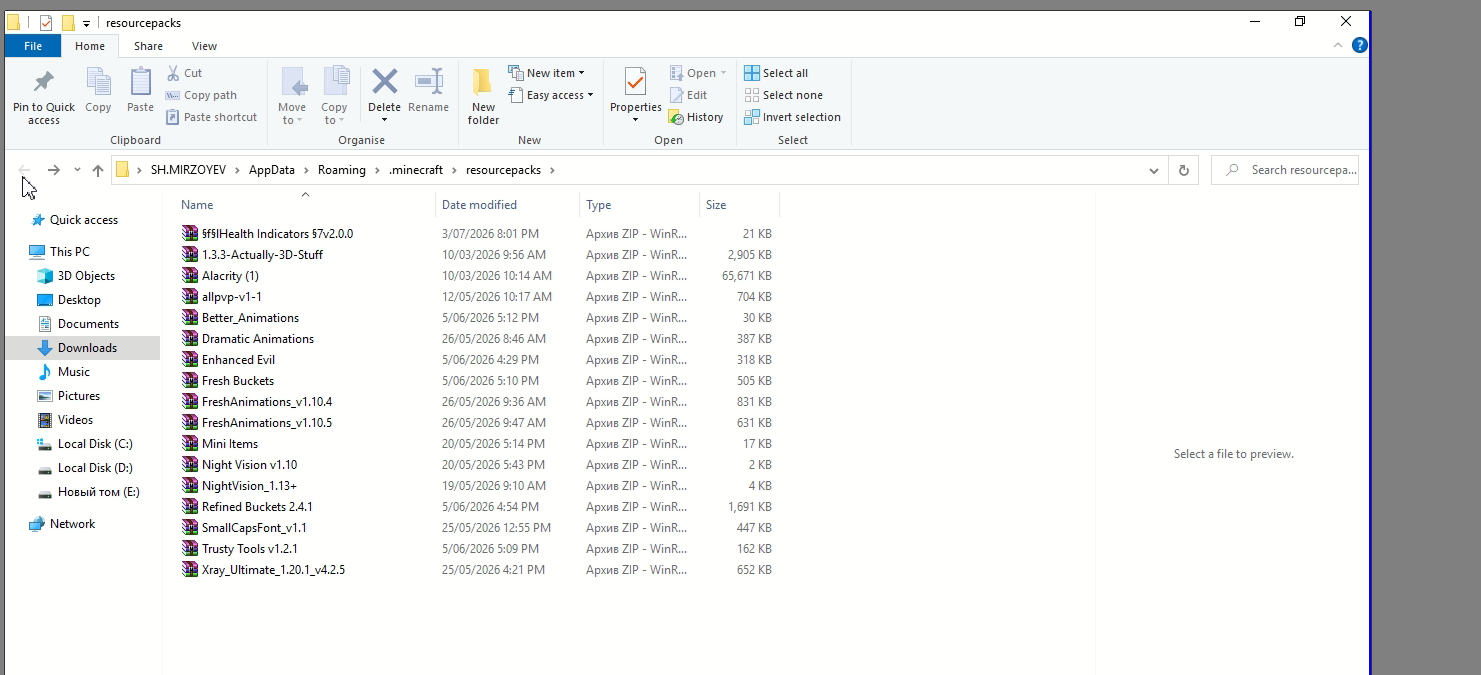Click the Invert selection icon
Viewport: 1481px width, 675px height.
pyautogui.click(x=752, y=117)
